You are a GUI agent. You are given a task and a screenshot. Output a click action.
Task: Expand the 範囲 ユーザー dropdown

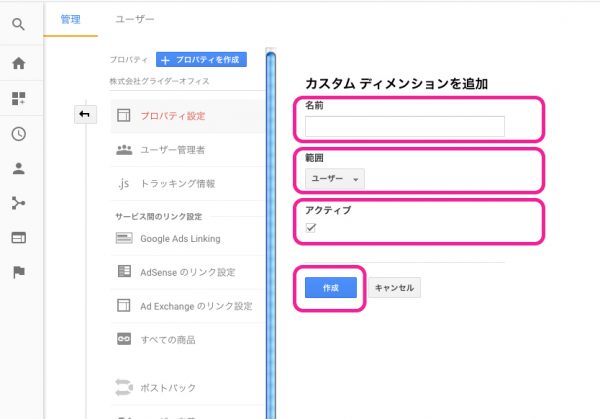point(334,178)
